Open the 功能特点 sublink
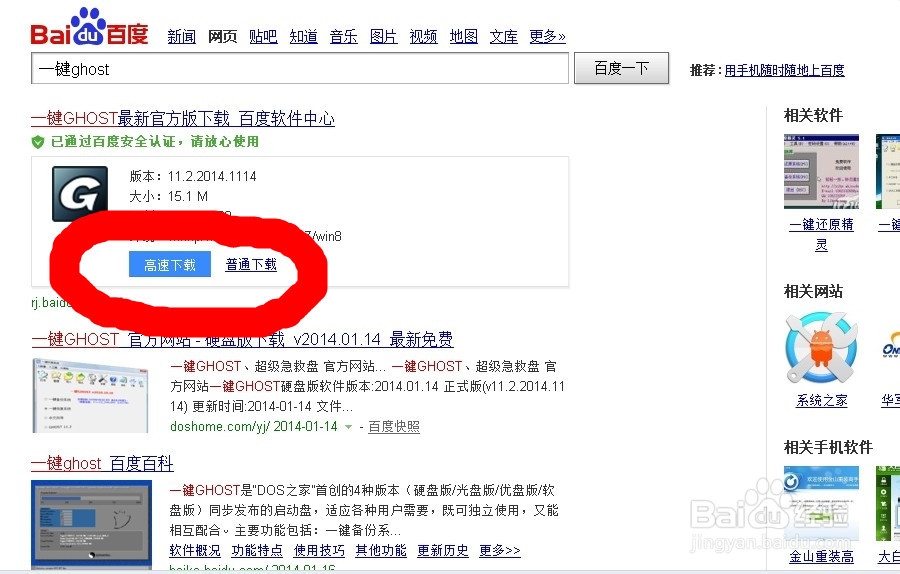 (257, 550)
